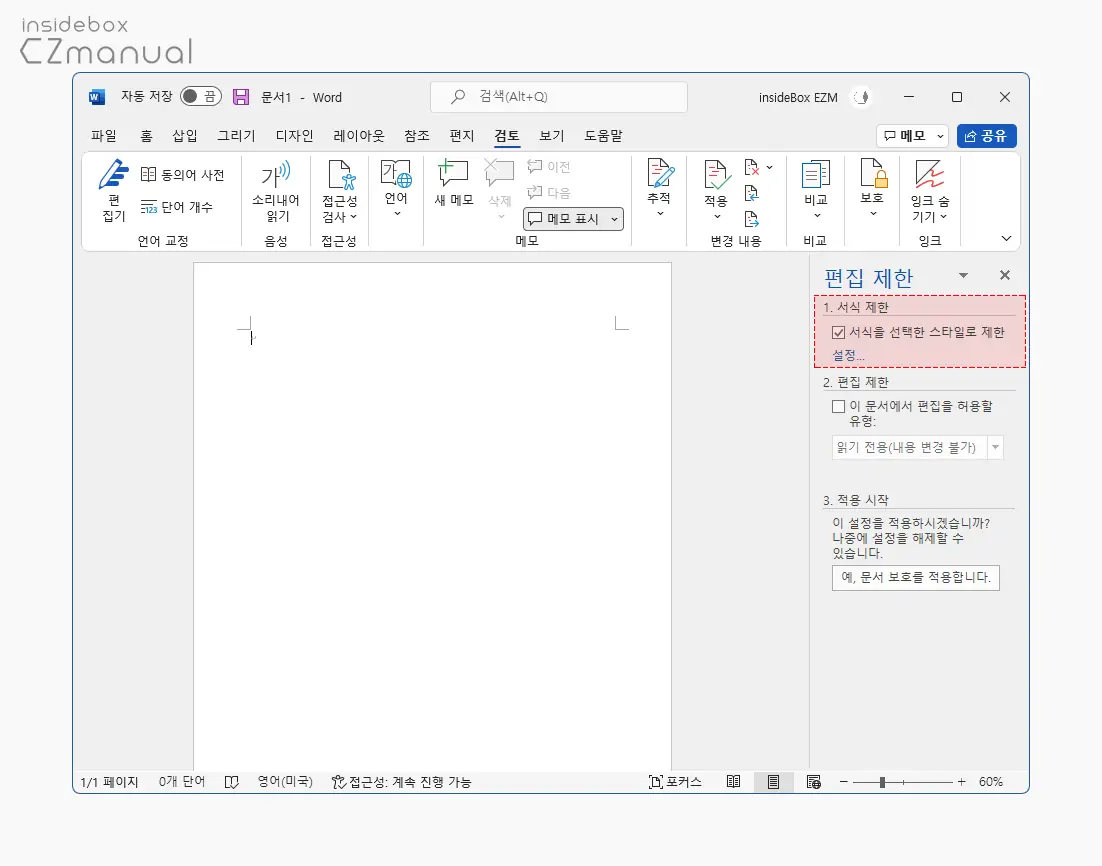Insert a New Comment (새 메모)

point(453,183)
